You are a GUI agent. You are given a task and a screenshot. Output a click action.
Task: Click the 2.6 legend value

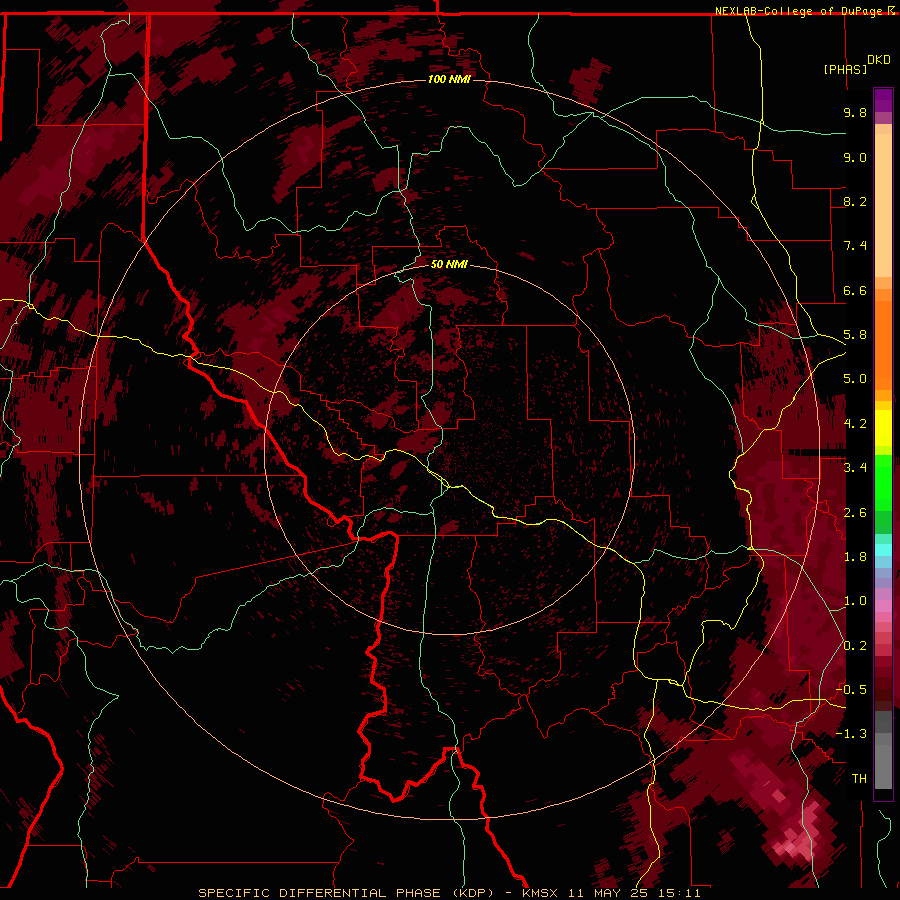click(x=855, y=513)
